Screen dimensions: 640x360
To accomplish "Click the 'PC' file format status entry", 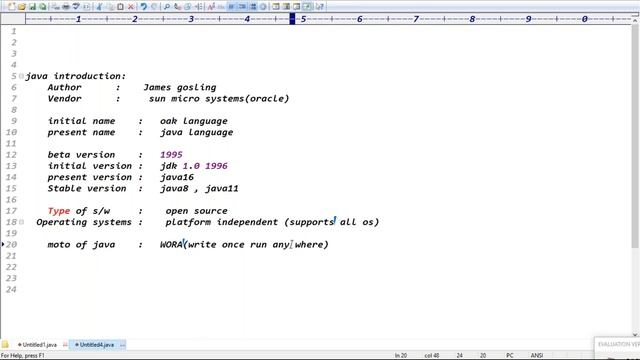I will [510, 356].
